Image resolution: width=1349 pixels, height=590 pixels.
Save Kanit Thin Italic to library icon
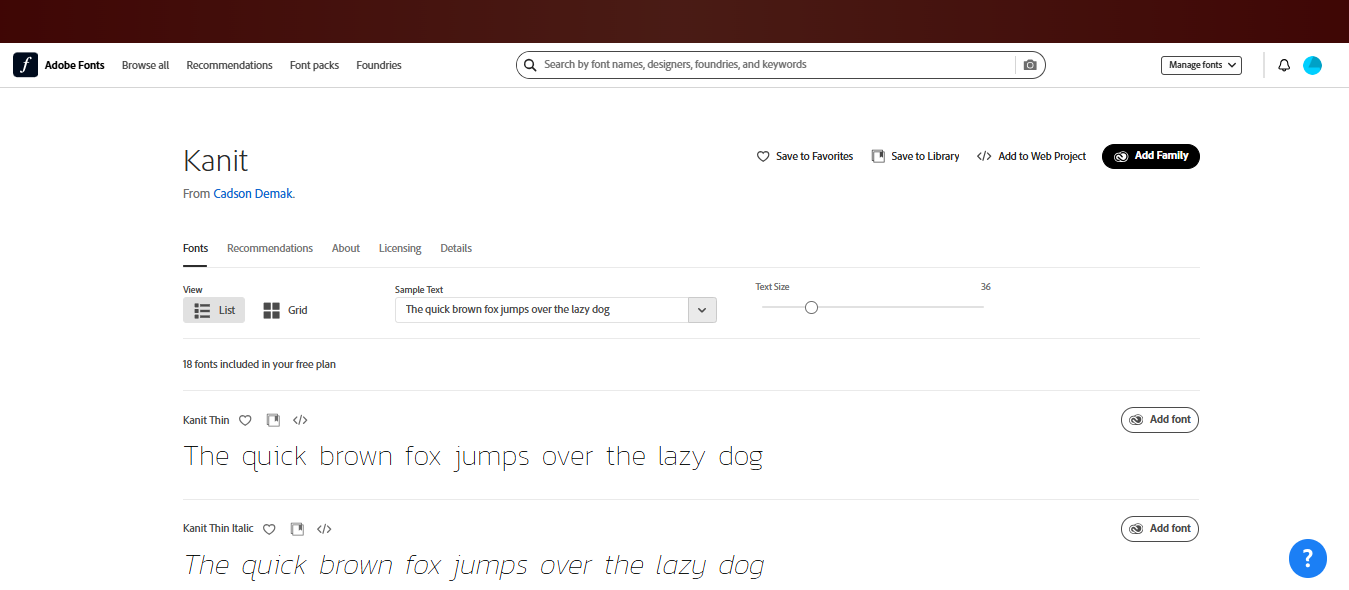click(297, 528)
